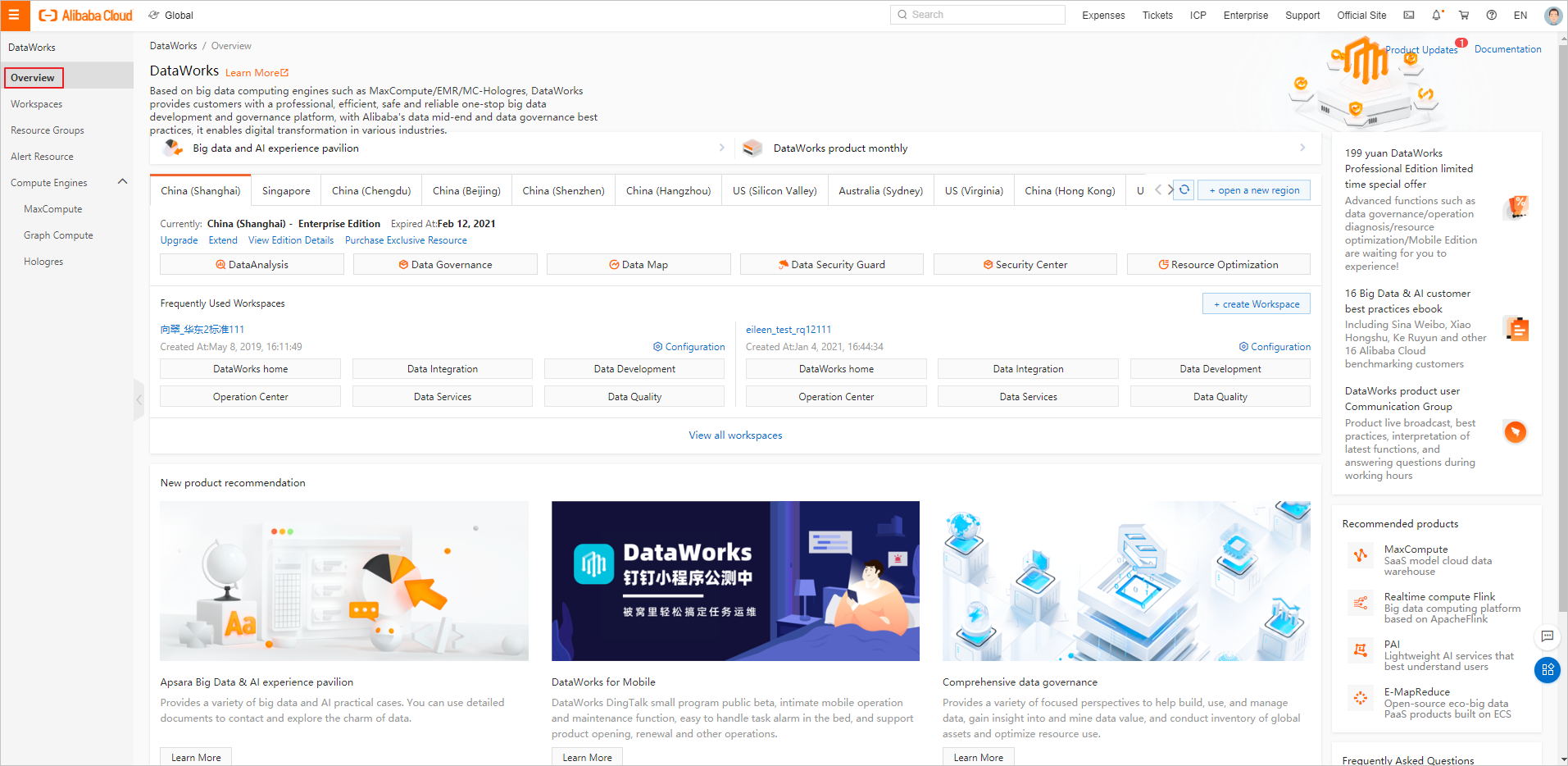Image resolution: width=1568 pixels, height=766 pixels.
Task: Open the blue quick-access grid button
Action: click(x=1548, y=670)
